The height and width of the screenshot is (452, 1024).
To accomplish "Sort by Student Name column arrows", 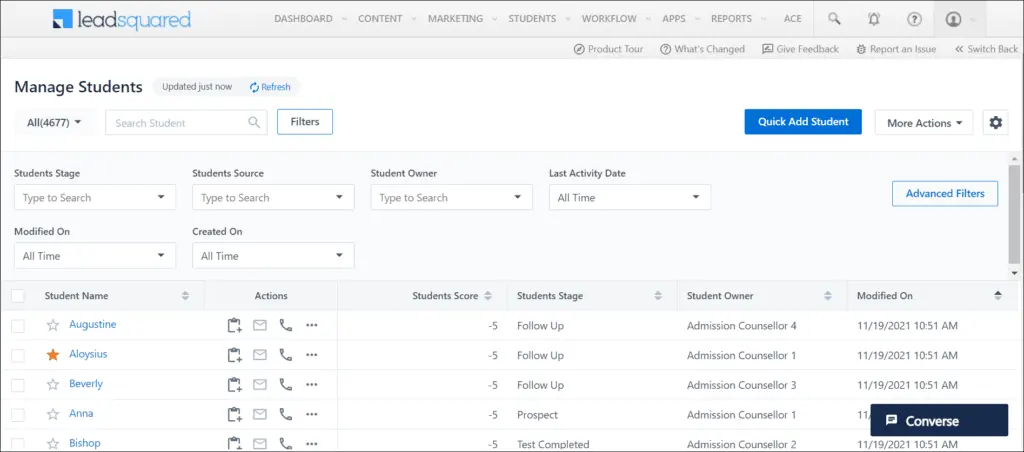I will 185,296.
